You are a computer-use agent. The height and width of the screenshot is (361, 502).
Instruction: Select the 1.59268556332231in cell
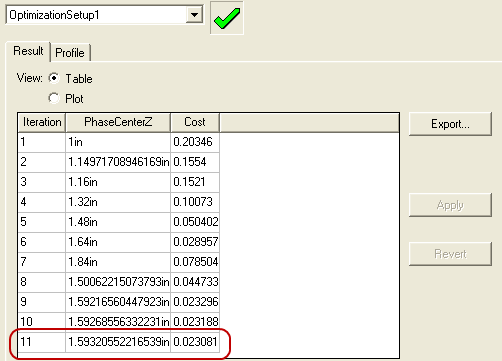point(118,322)
